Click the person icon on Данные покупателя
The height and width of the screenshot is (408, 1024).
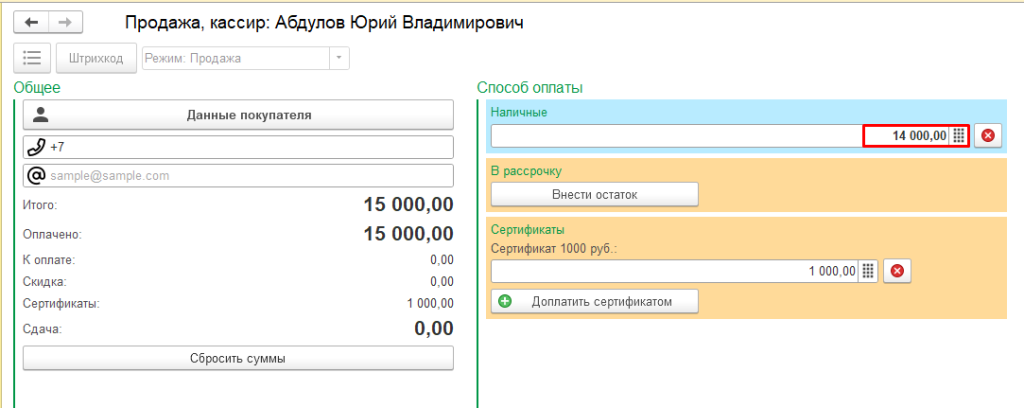coord(41,115)
